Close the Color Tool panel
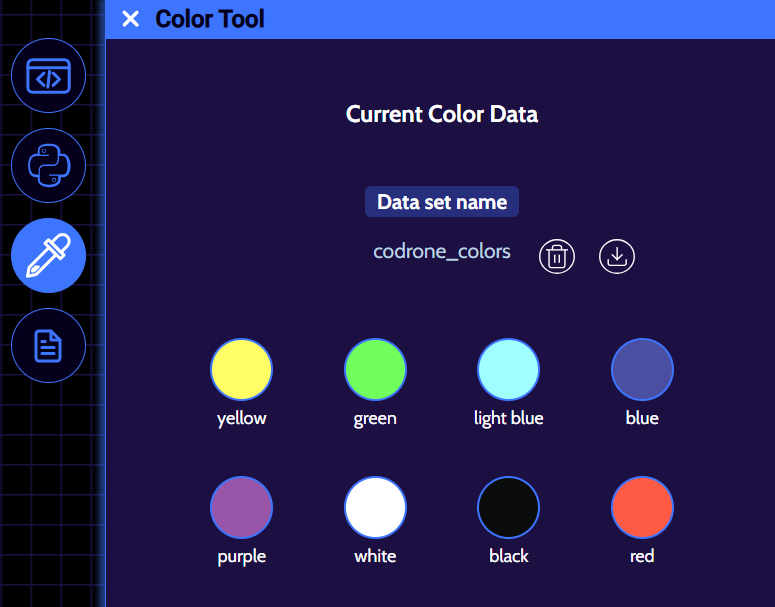This screenshot has height=607, width=775. 130,19
